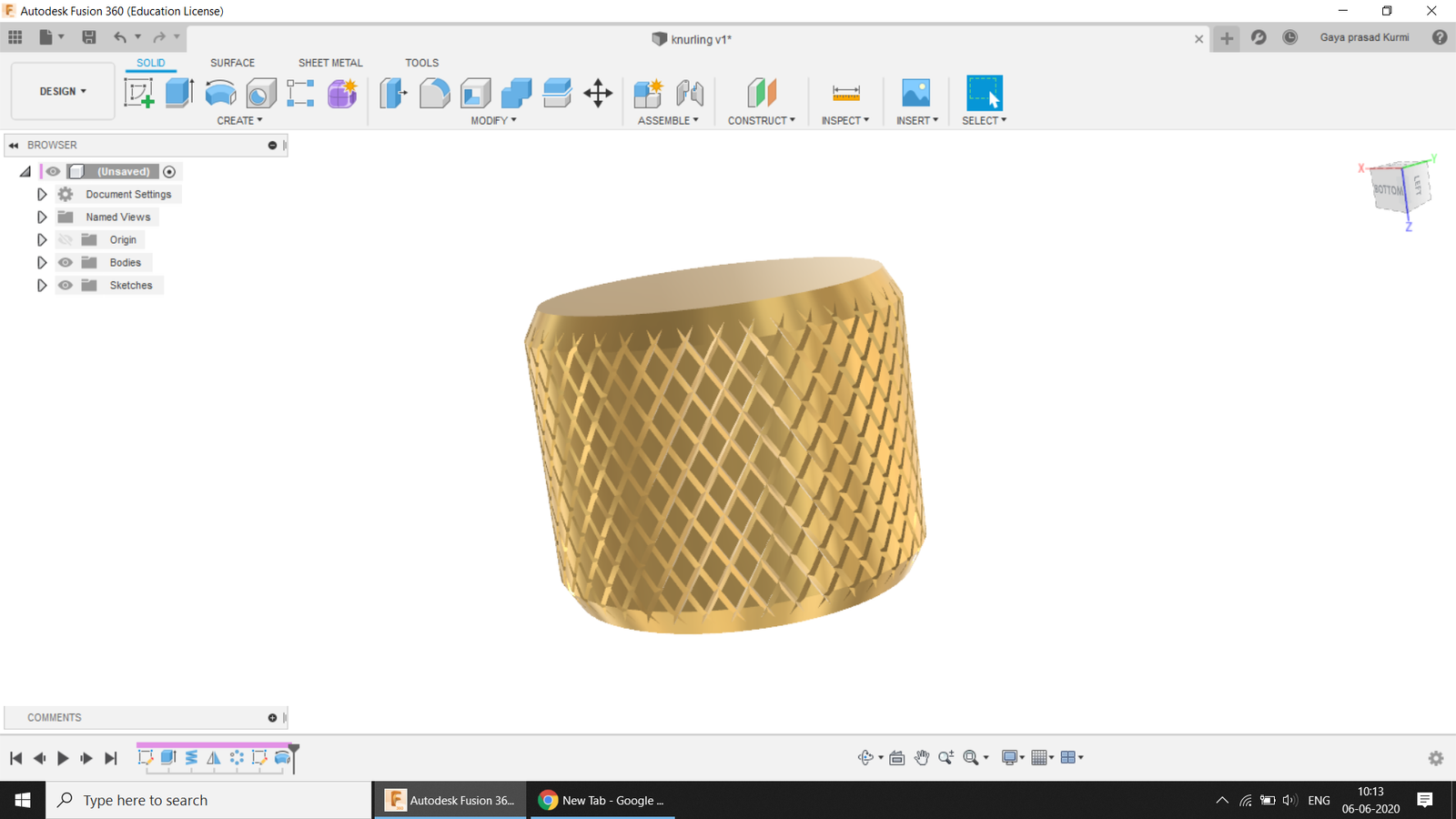This screenshot has height=819, width=1456.
Task: Open the CREATE dropdown menu
Action: (239, 120)
